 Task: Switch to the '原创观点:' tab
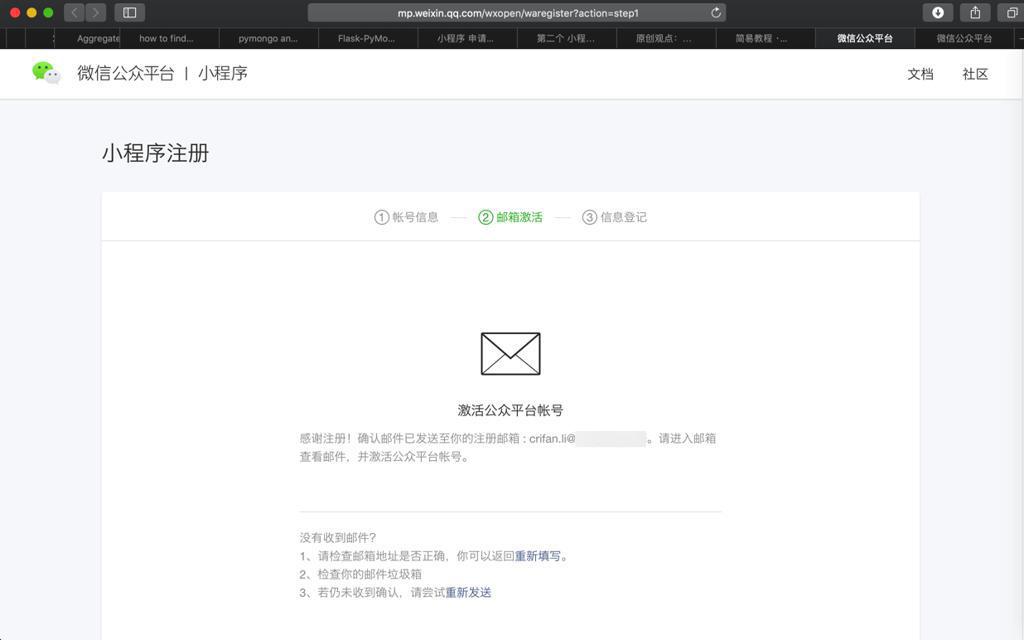pyautogui.click(x=666, y=39)
